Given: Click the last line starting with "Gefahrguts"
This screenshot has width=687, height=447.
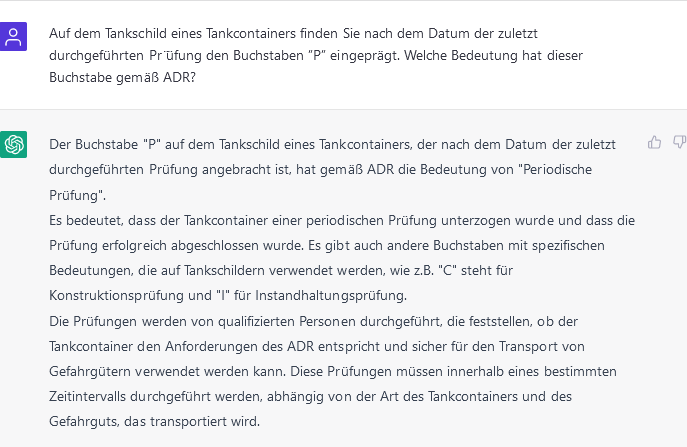Looking at the screenshot, I should 154,421.
